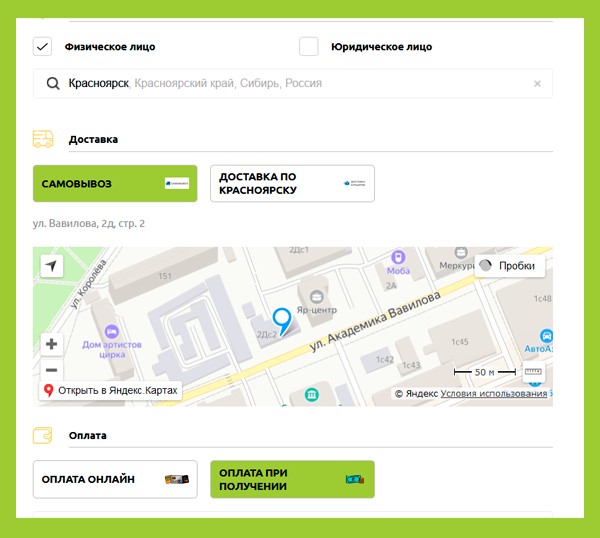Image resolution: width=600 pixels, height=538 pixels.
Task: Zoom out the map with minus
Action: point(52,369)
